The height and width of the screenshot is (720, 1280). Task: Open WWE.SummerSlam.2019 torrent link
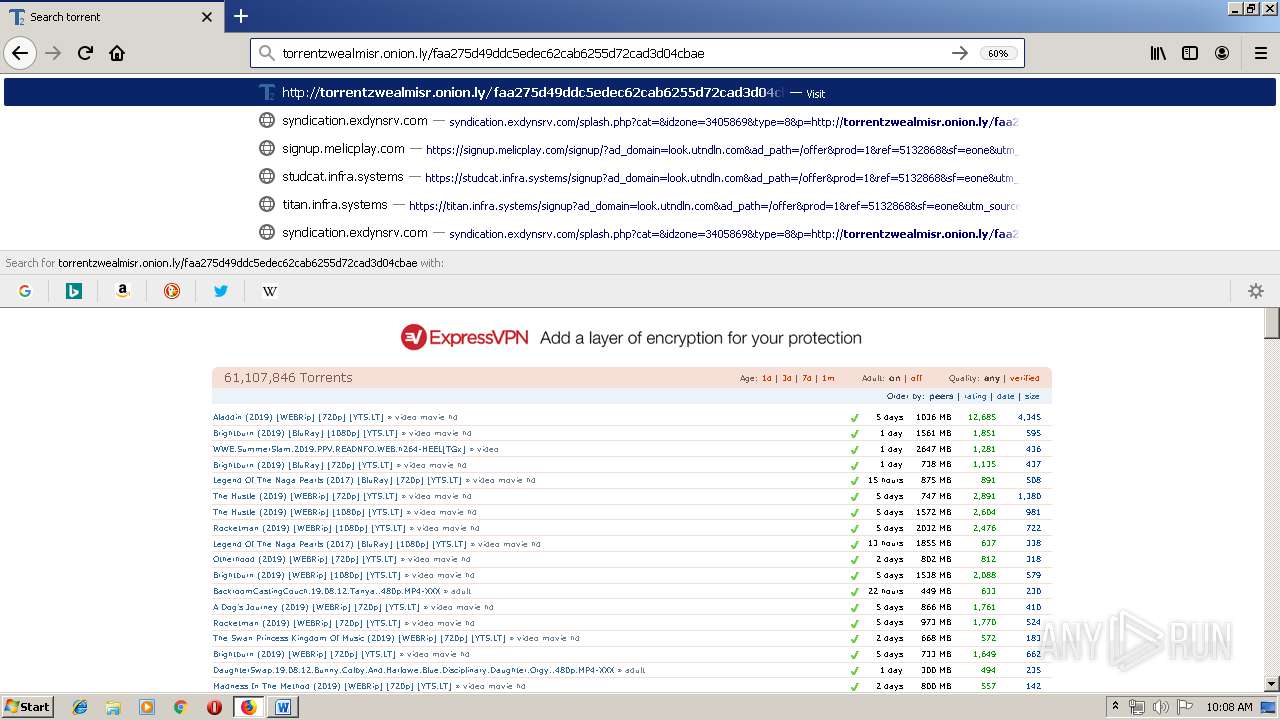tap(340, 449)
